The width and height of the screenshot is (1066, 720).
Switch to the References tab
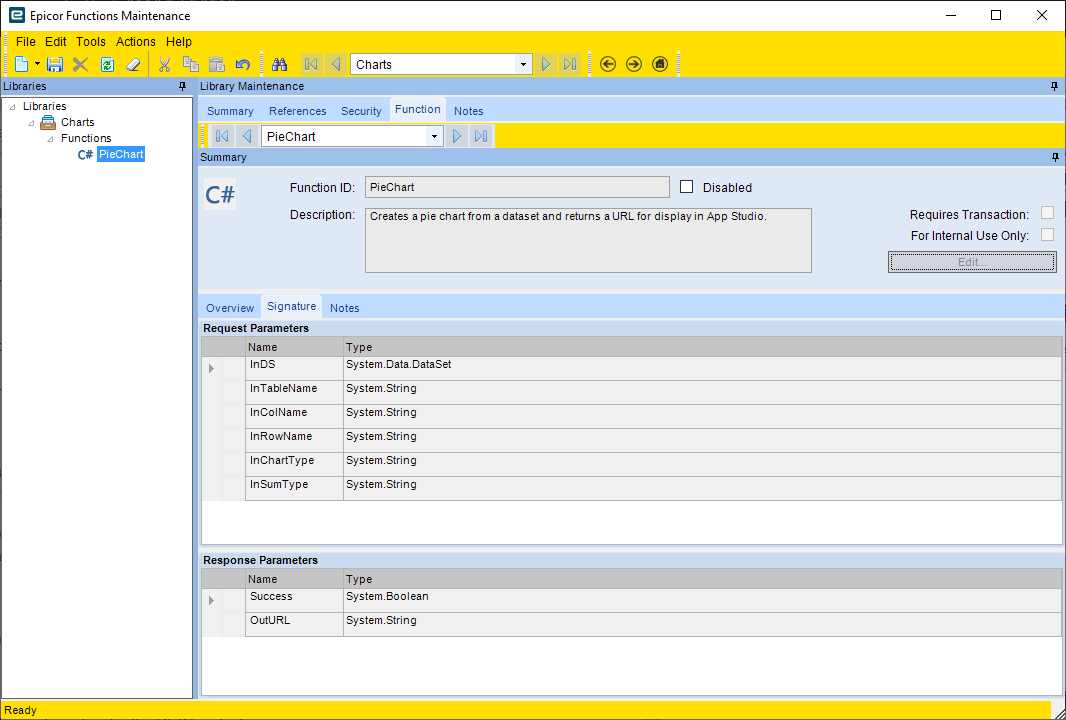coord(297,111)
